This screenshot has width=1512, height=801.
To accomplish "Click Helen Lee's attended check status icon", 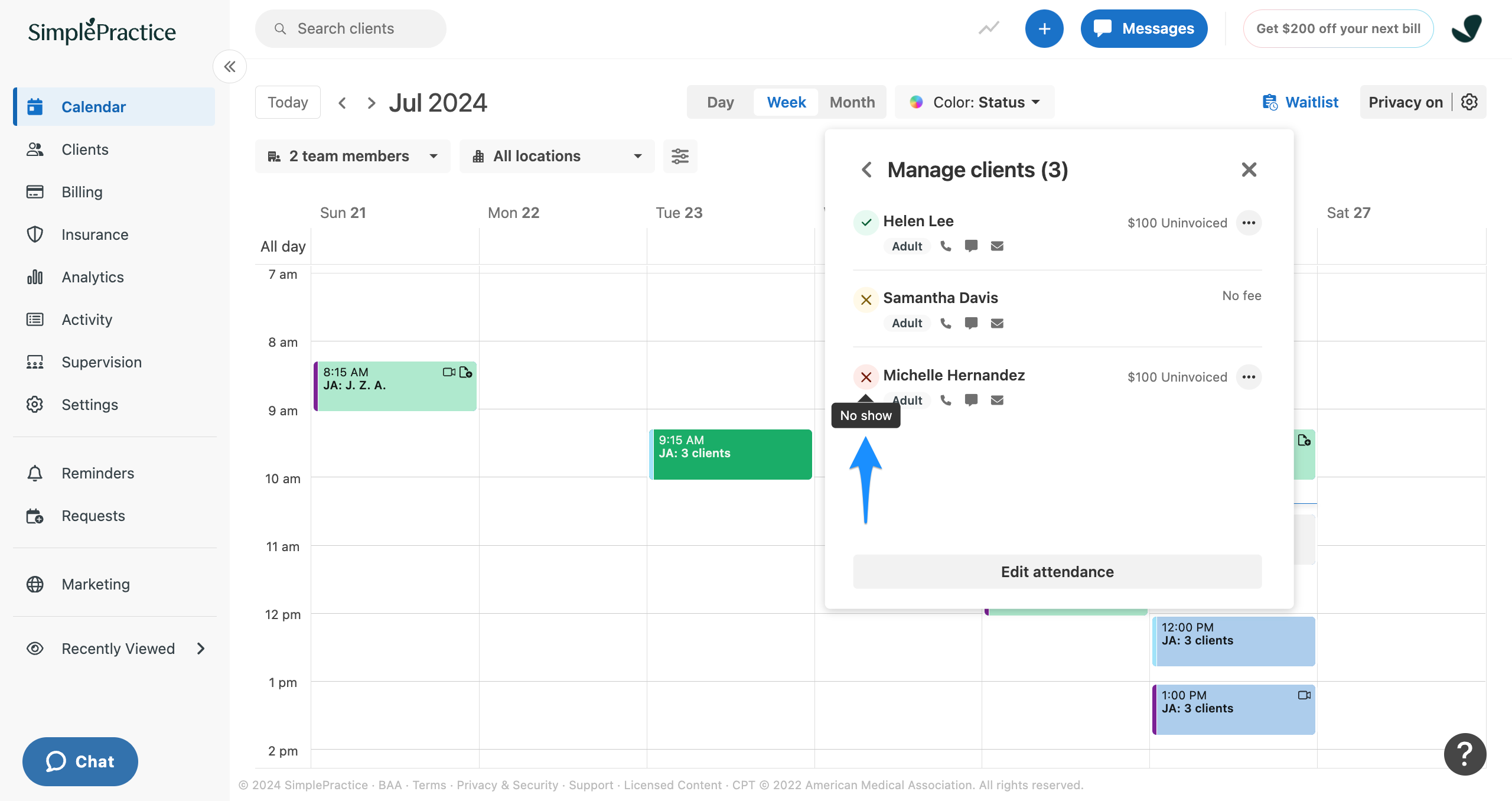I will pyautogui.click(x=866, y=223).
